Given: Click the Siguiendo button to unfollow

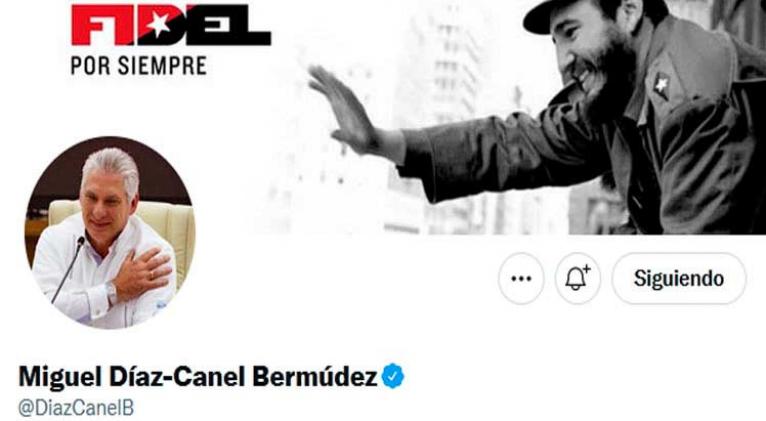Looking at the screenshot, I should [x=679, y=278].
